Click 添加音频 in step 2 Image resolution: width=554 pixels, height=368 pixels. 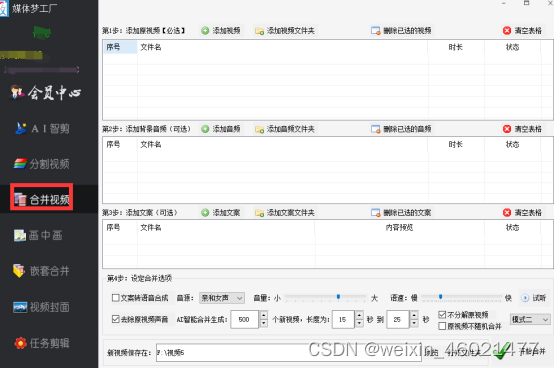pyautogui.click(x=221, y=129)
